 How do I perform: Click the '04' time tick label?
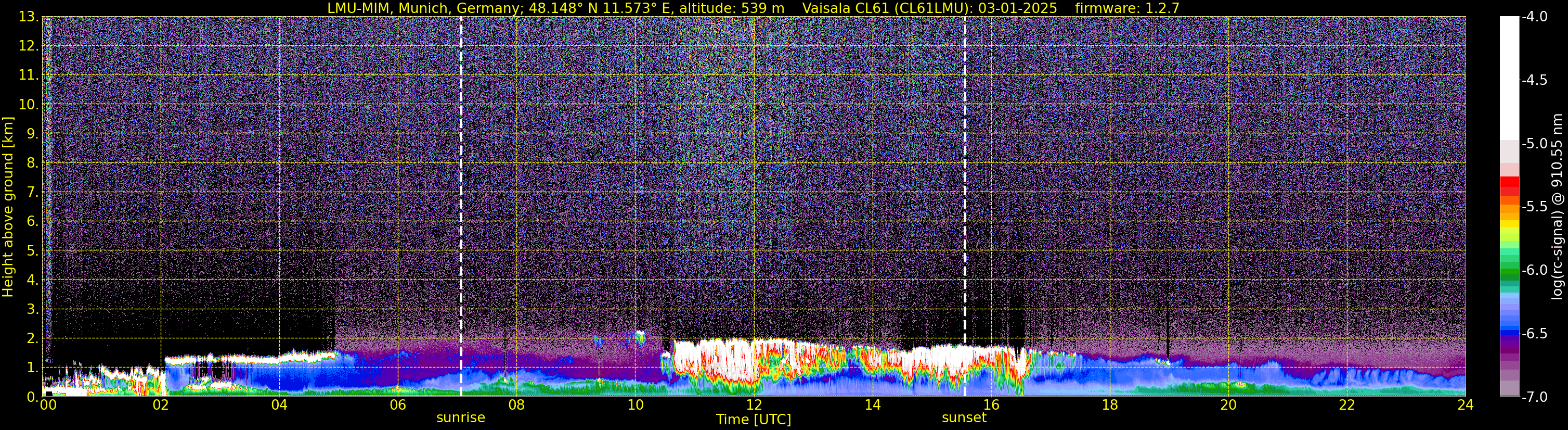point(279,405)
